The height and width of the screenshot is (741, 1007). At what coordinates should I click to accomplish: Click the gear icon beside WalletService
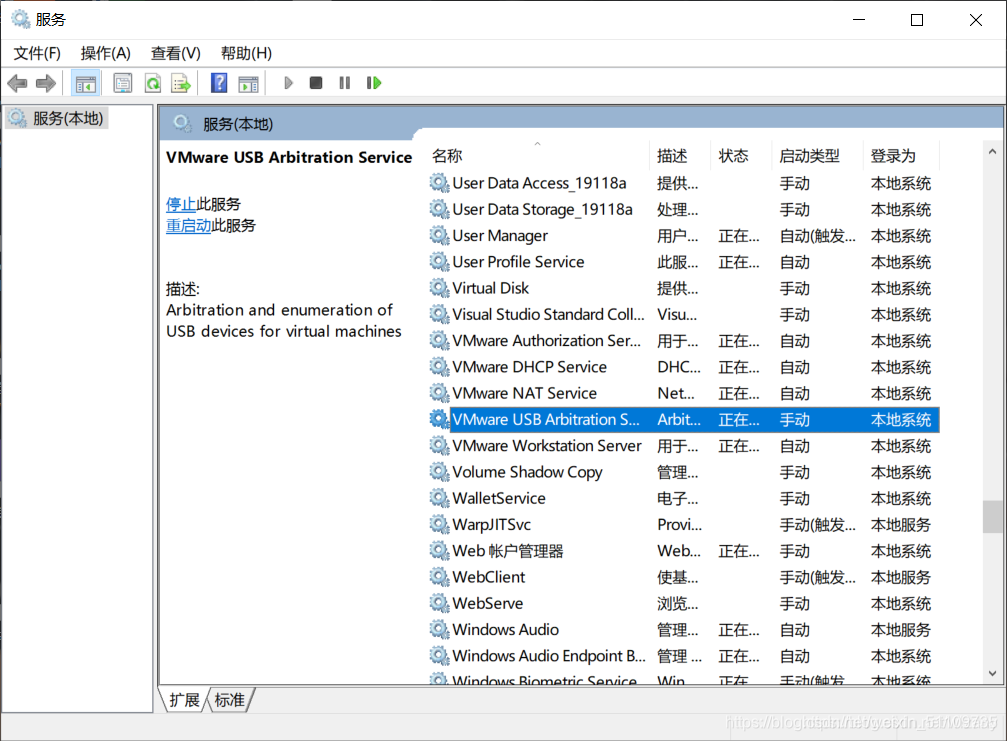(439, 498)
